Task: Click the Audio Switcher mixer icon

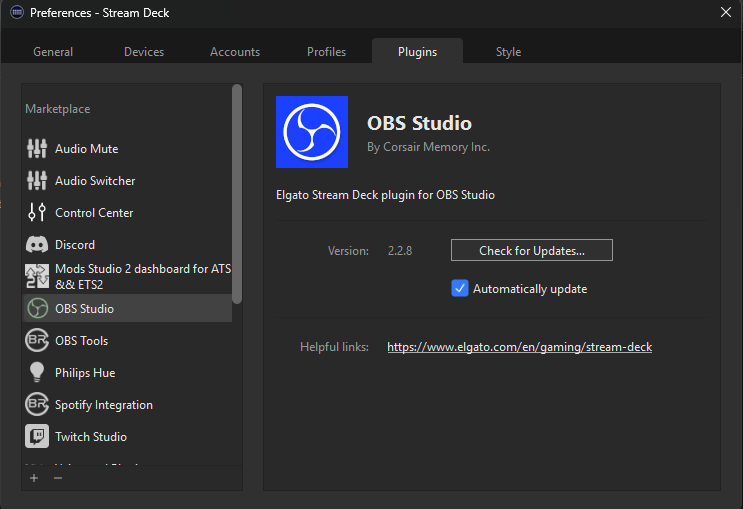Action: click(37, 181)
